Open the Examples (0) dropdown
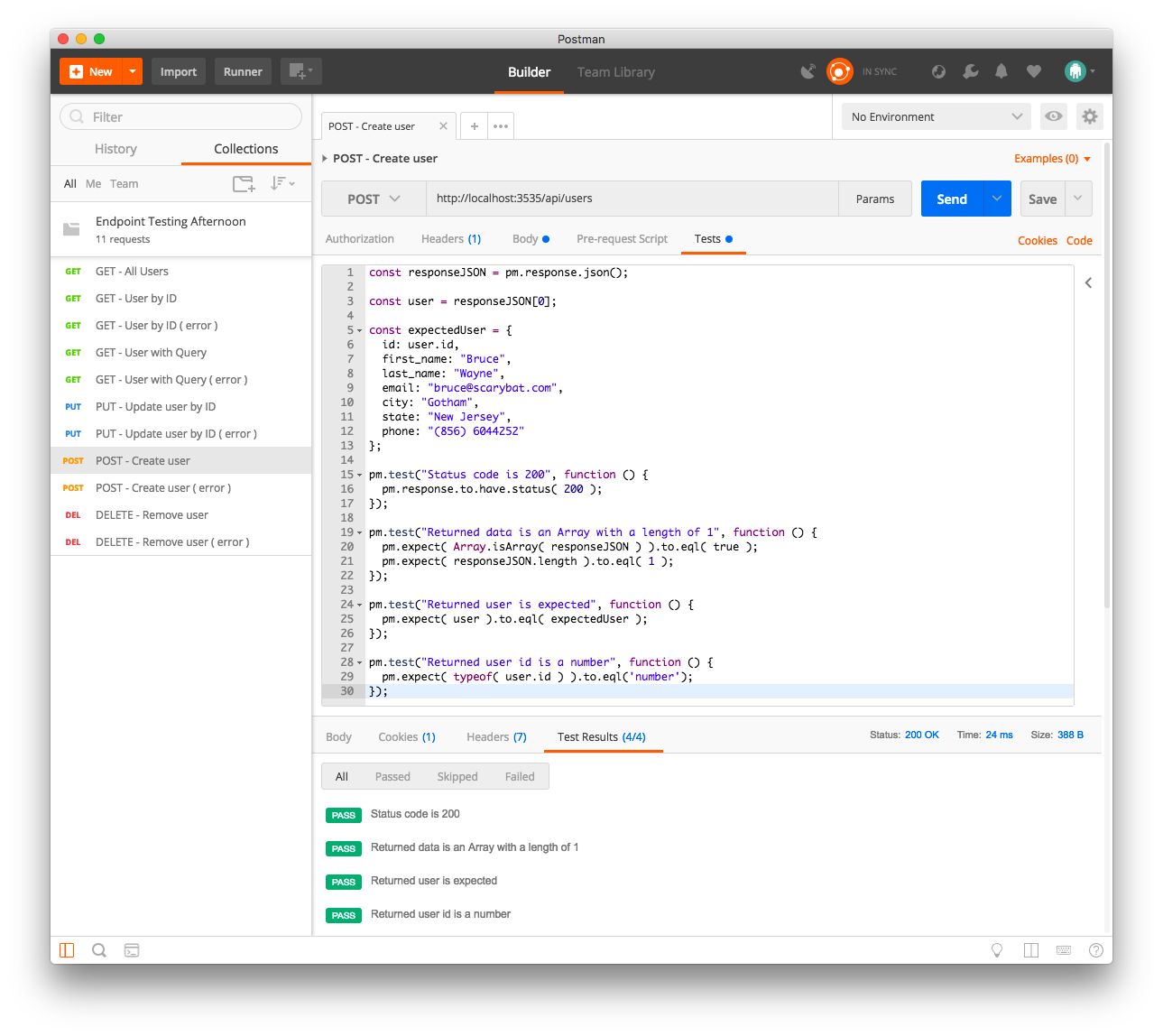Image resolution: width=1163 pixels, height=1036 pixels. [x=1052, y=158]
